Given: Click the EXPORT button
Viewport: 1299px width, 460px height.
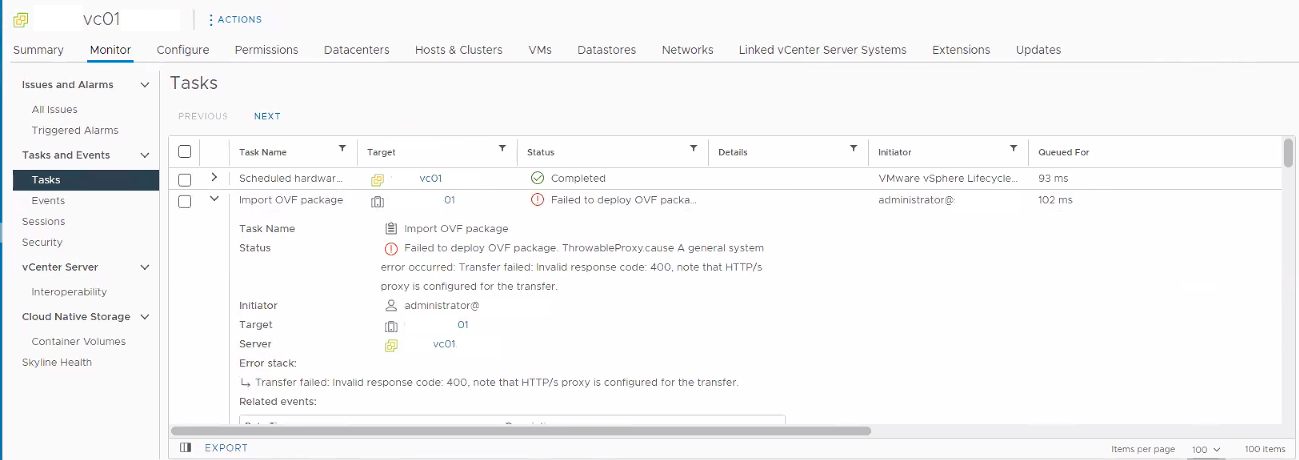Looking at the screenshot, I should pos(226,448).
